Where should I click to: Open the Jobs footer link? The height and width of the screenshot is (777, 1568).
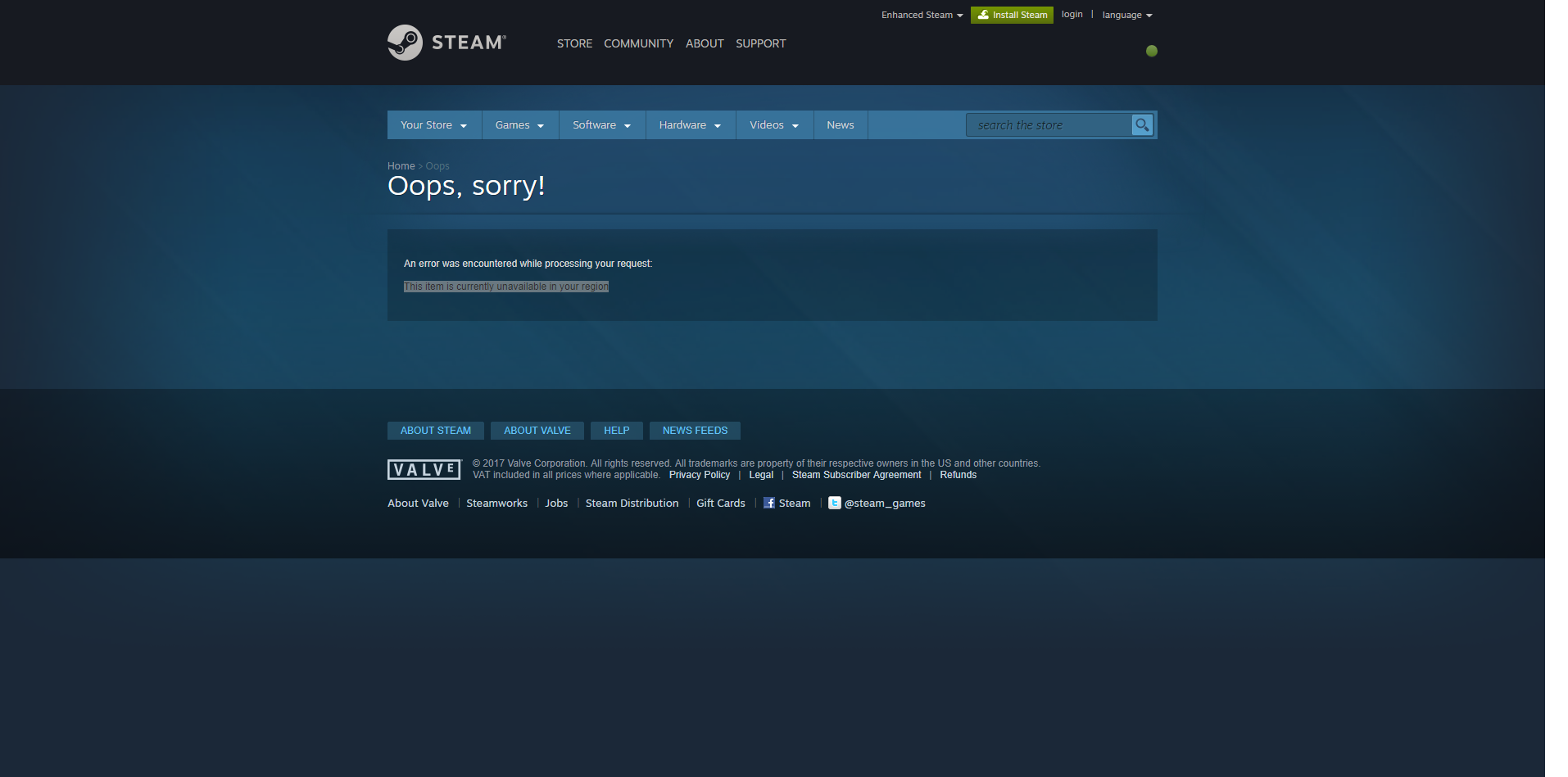(x=556, y=503)
